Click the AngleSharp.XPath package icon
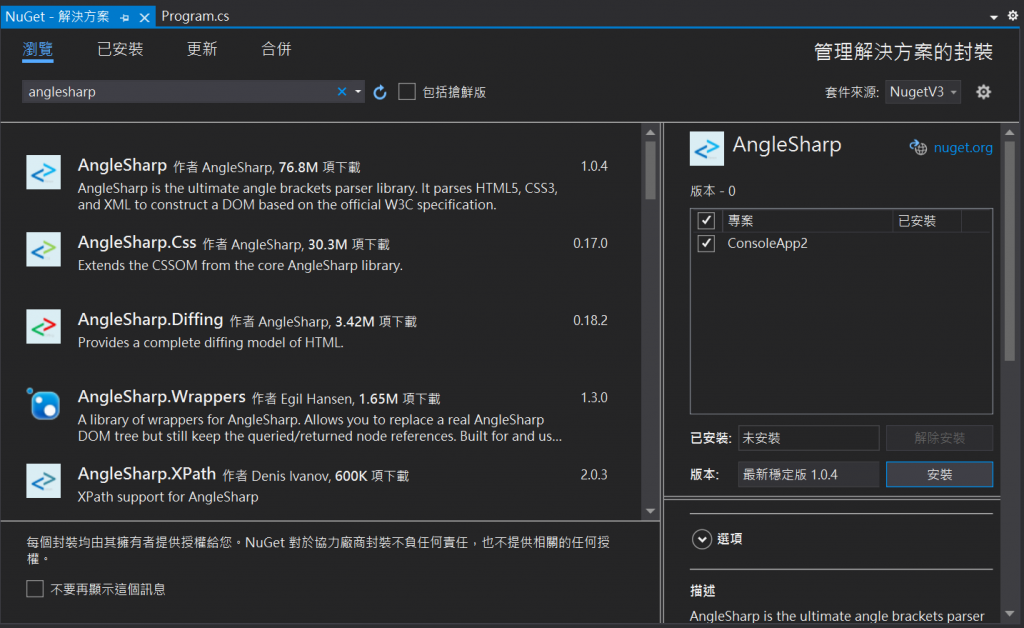Image resolution: width=1024 pixels, height=628 pixels. (43, 480)
